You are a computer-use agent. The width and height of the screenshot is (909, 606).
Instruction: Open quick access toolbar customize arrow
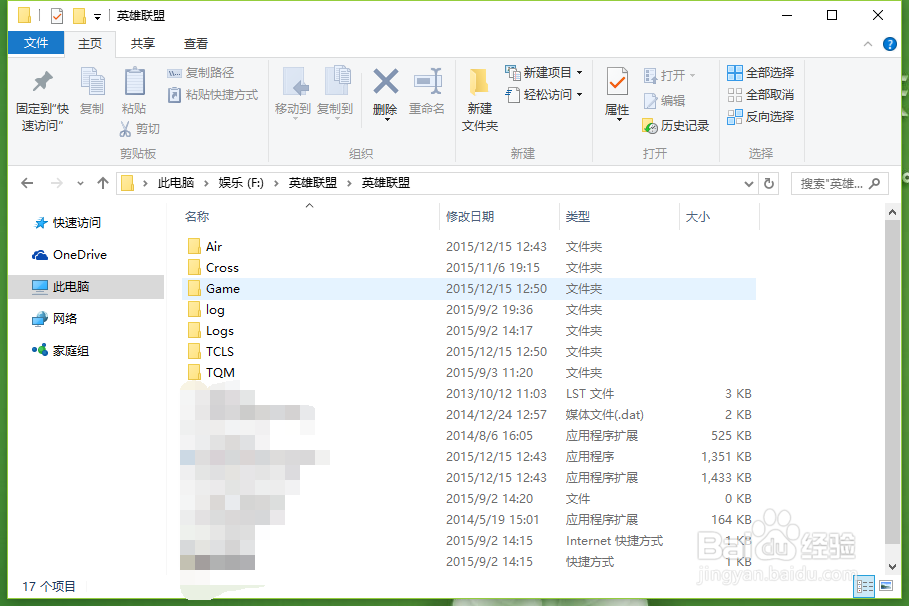point(97,17)
